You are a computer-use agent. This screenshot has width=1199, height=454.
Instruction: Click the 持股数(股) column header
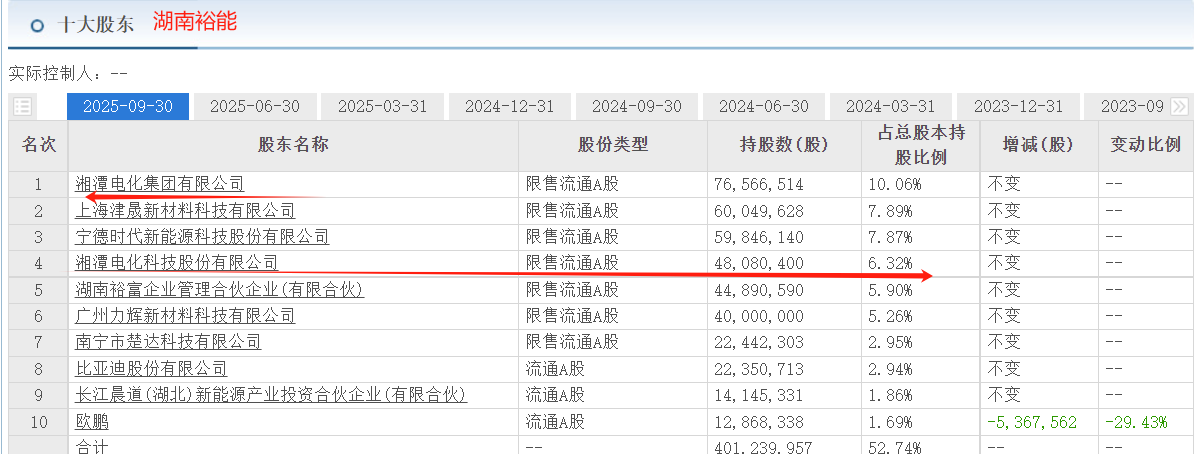click(x=784, y=145)
